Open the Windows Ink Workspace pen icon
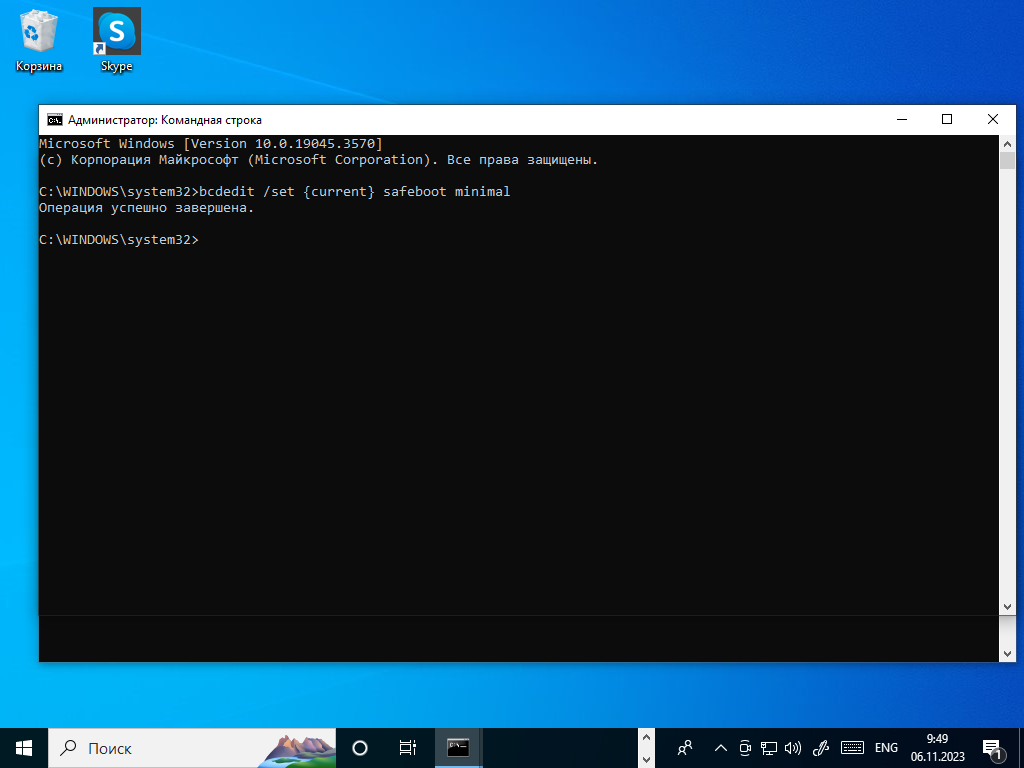The image size is (1024, 768). click(821, 748)
